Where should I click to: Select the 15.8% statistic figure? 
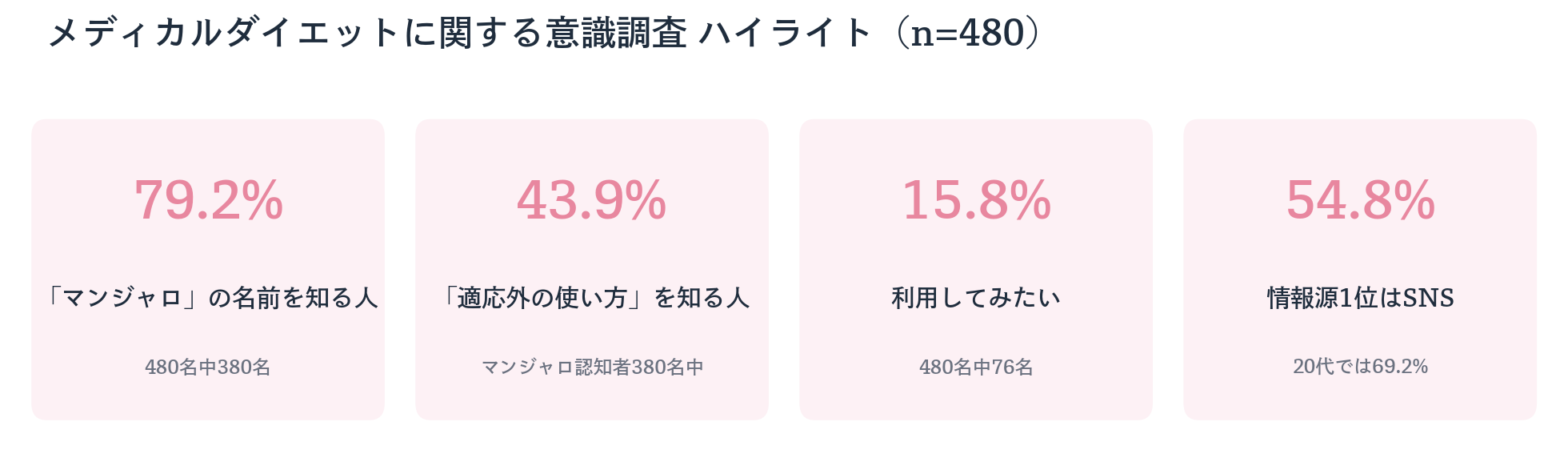tap(976, 200)
